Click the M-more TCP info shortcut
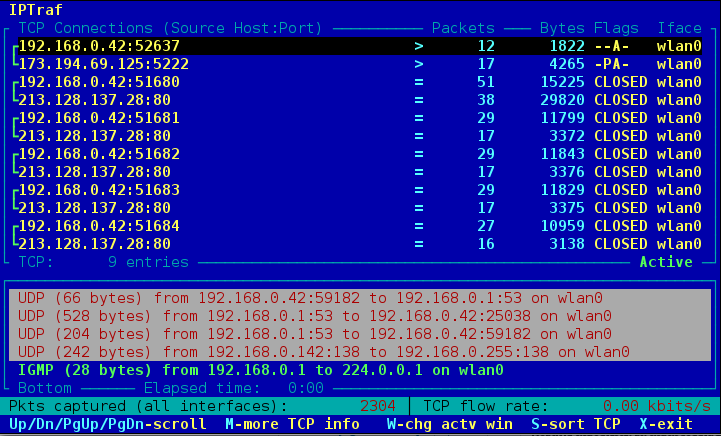 pyautogui.click(x=293, y=424)
